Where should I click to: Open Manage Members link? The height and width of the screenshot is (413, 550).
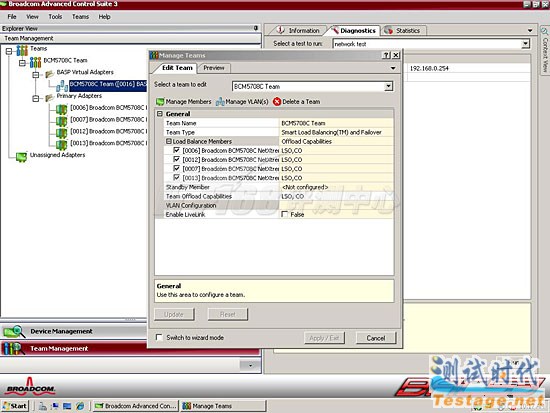tap(188, 102)
